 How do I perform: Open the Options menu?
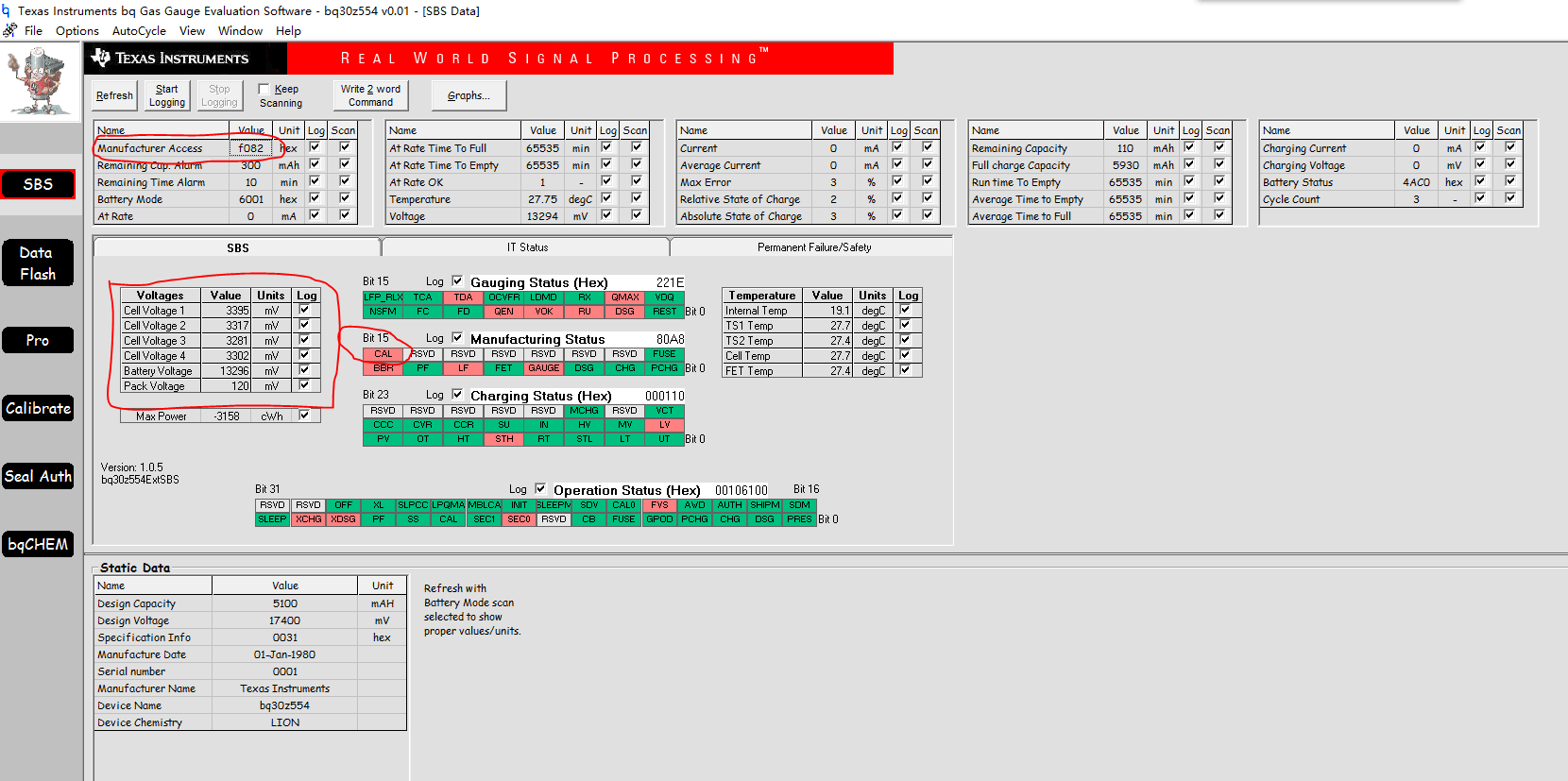tap(77, 31)
